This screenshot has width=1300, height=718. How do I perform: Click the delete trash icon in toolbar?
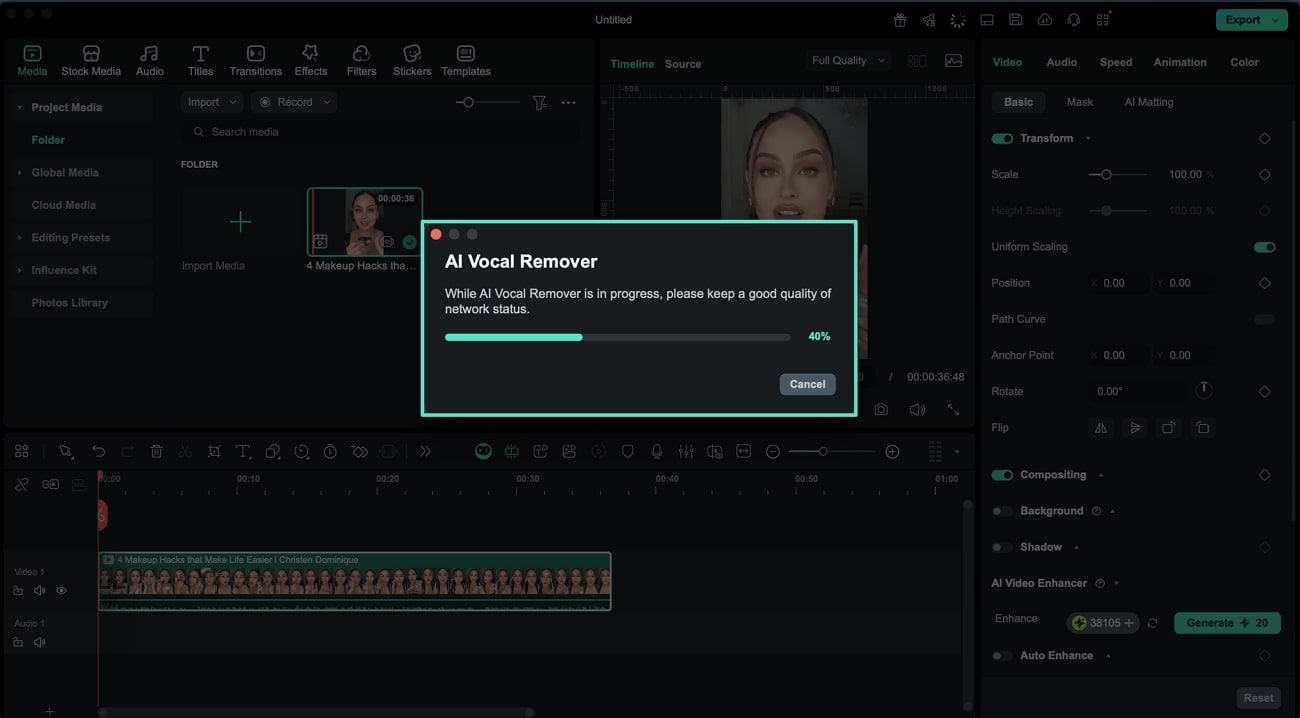coord(156,452)
